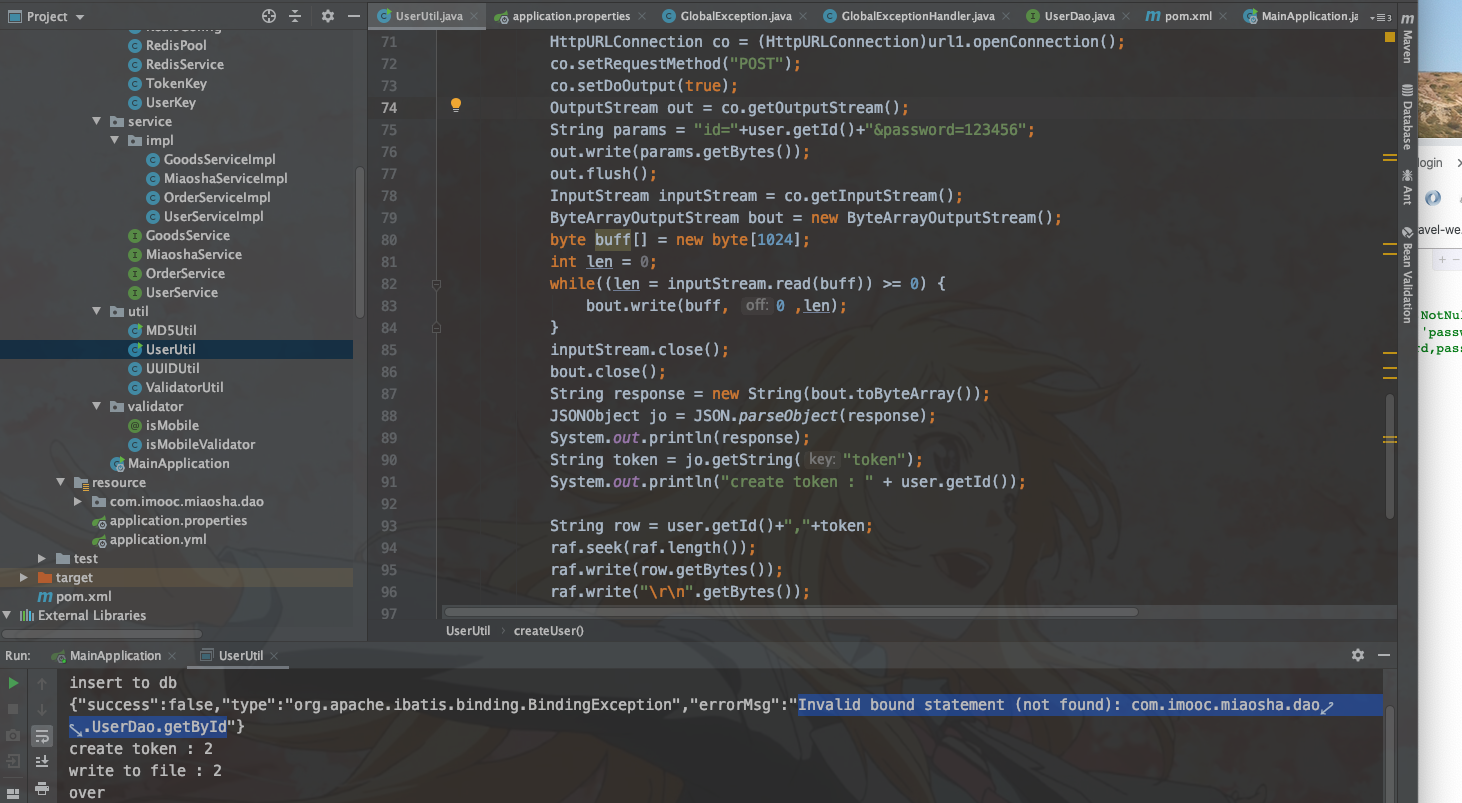Click the stop process square button
The height and width of the screenshot is (803, 1462).
[x=13, y=709]
